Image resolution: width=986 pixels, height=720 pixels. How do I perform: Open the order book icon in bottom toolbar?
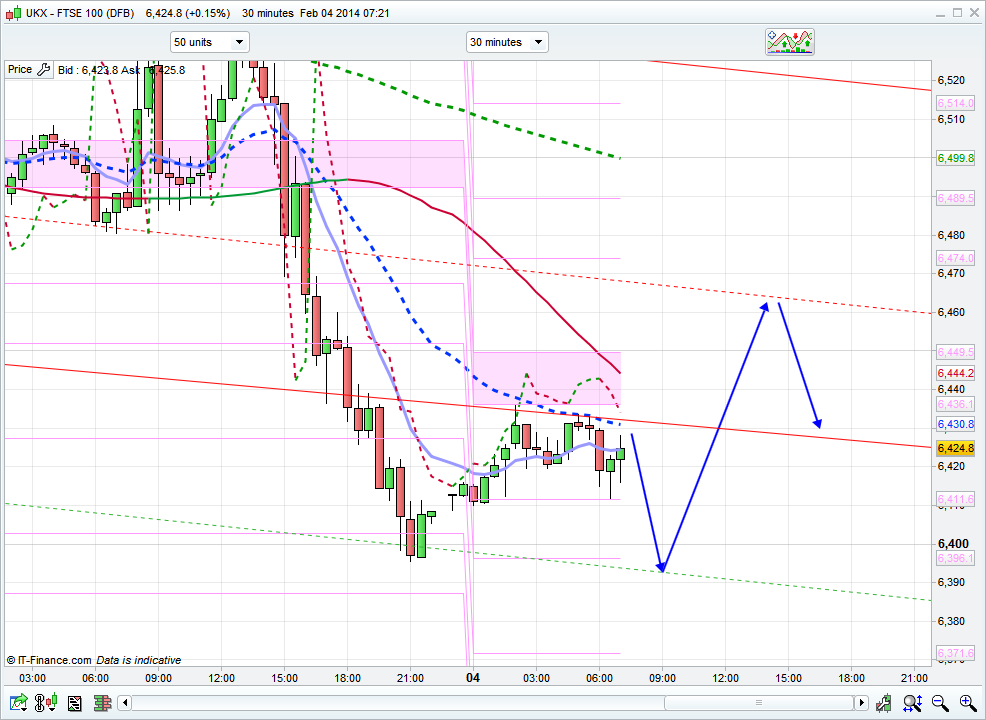tap(102, 703)
